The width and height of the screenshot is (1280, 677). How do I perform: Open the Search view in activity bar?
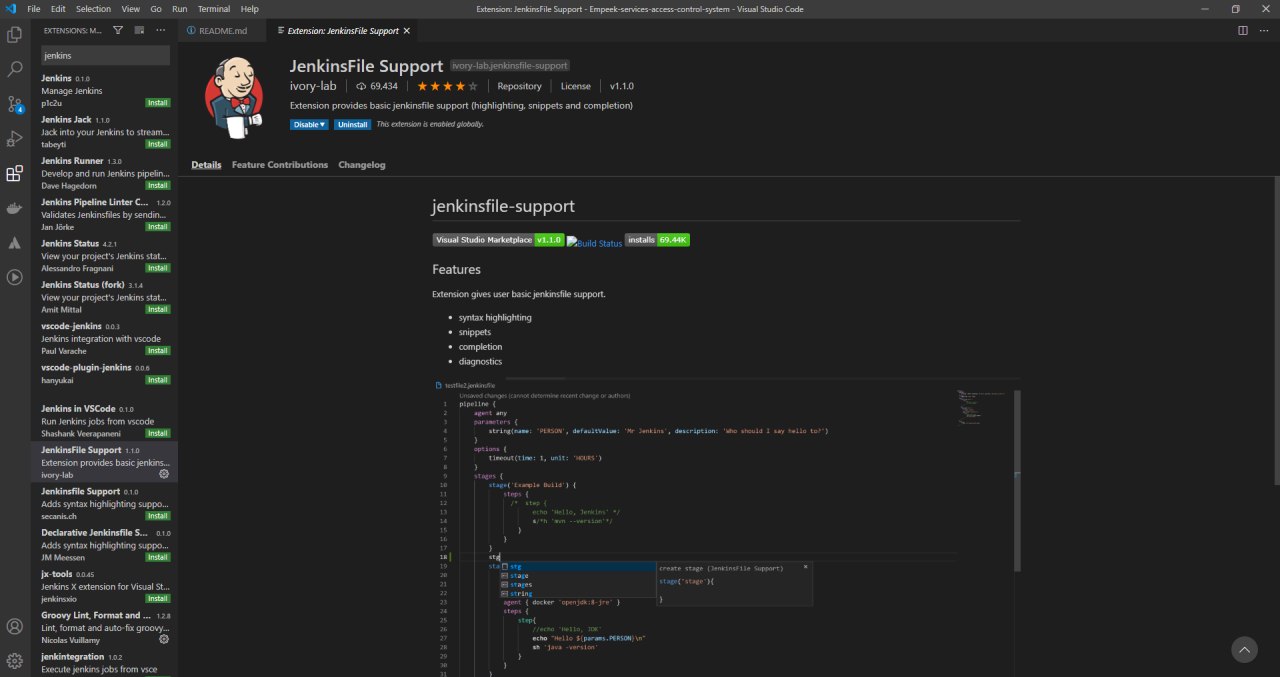click(15, 69)
